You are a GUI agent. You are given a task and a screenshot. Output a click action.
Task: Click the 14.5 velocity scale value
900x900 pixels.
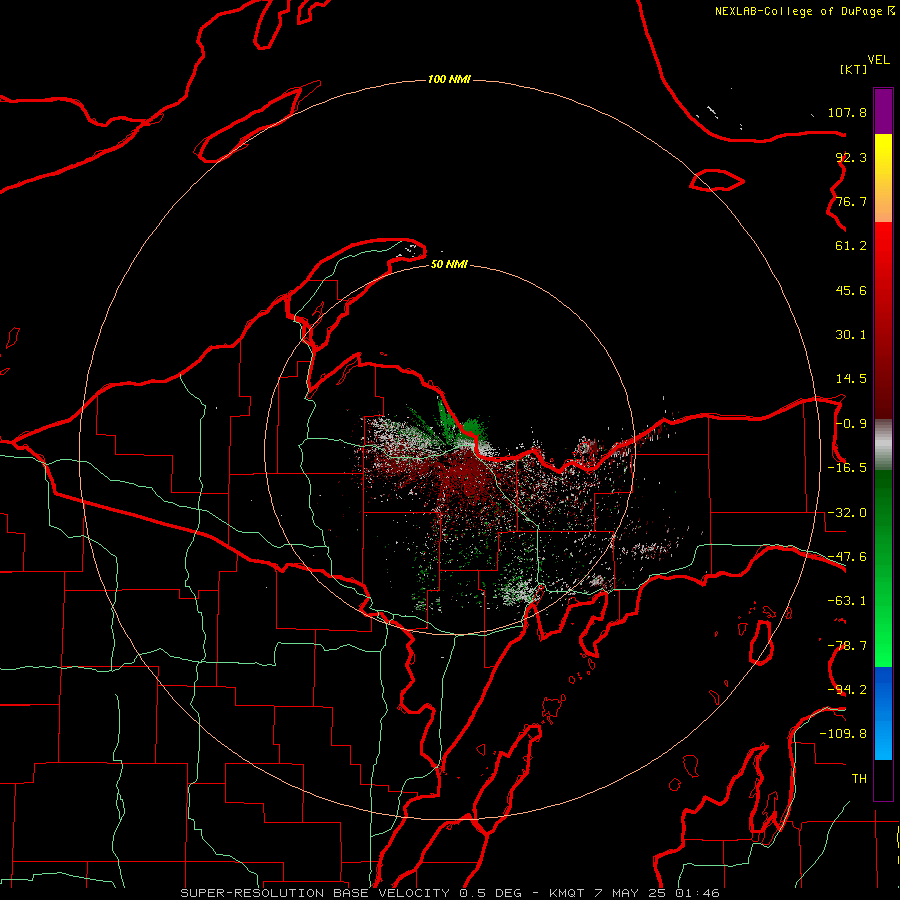point(851,379)
